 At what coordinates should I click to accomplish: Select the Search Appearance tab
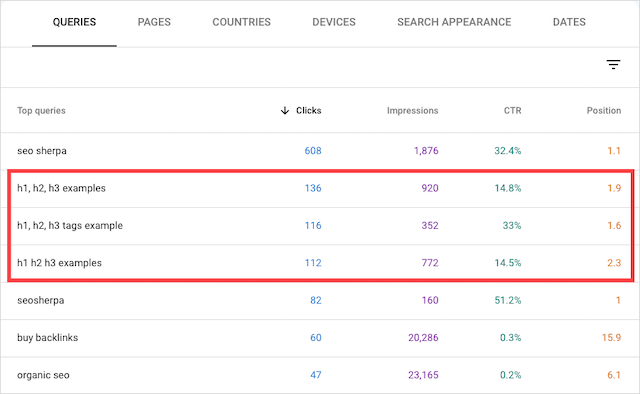pyautogui.click(x=454, y=22)
